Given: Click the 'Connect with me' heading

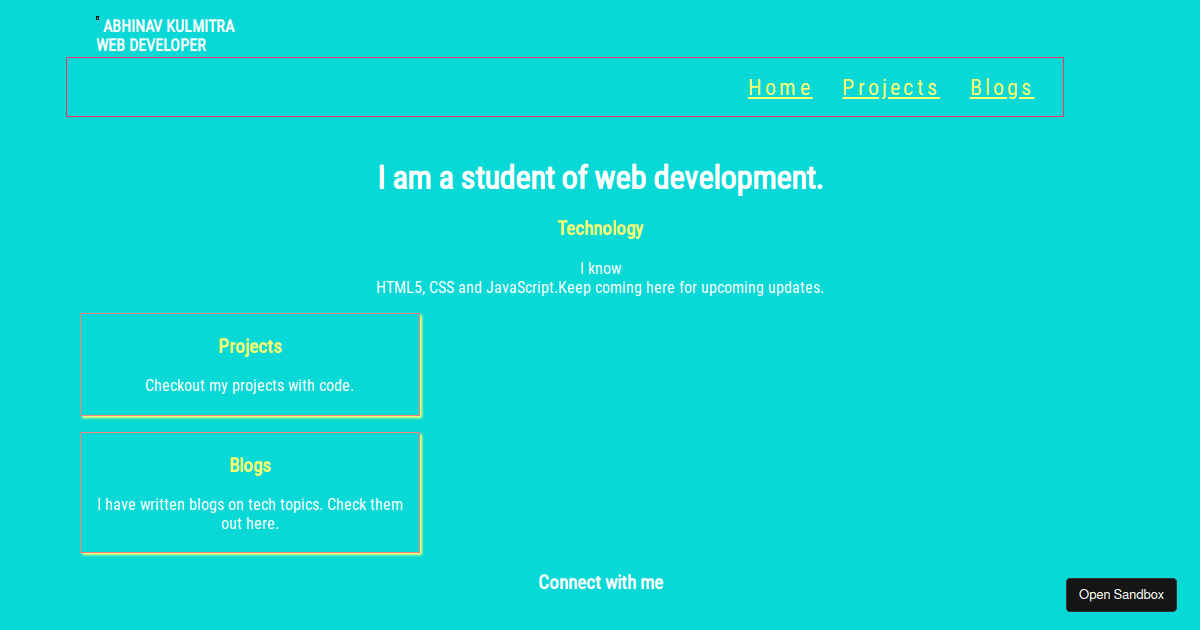Looking at the screenshot, I should [x=600, y=582].
